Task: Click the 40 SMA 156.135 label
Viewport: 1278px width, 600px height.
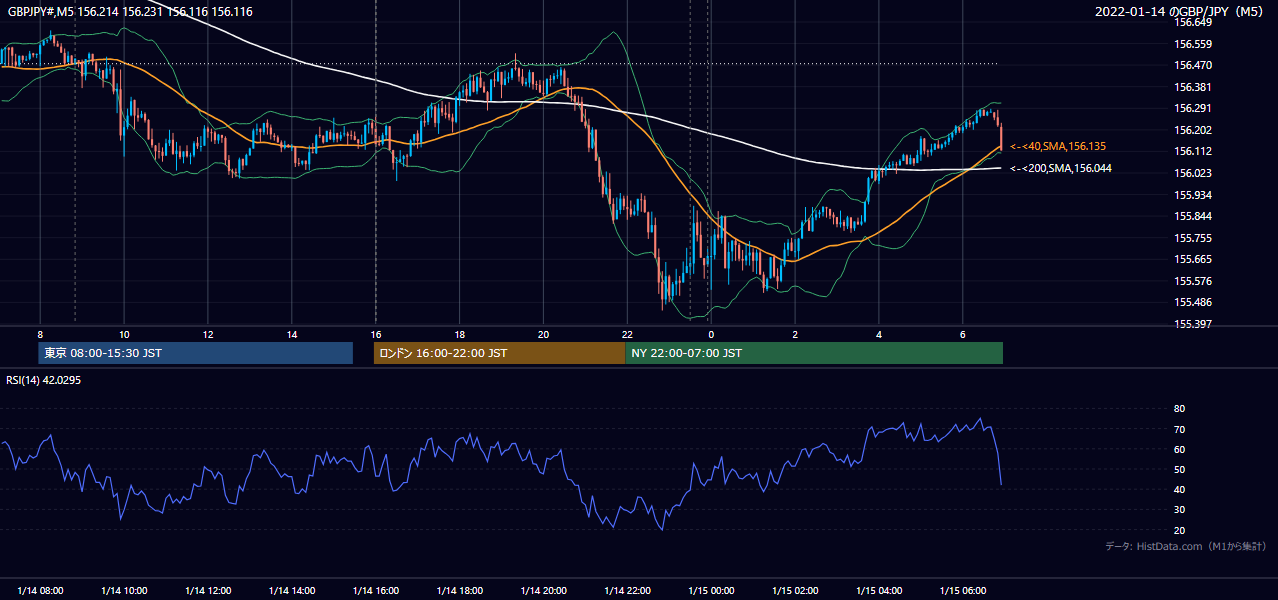Action: (x=1058, y=146)
